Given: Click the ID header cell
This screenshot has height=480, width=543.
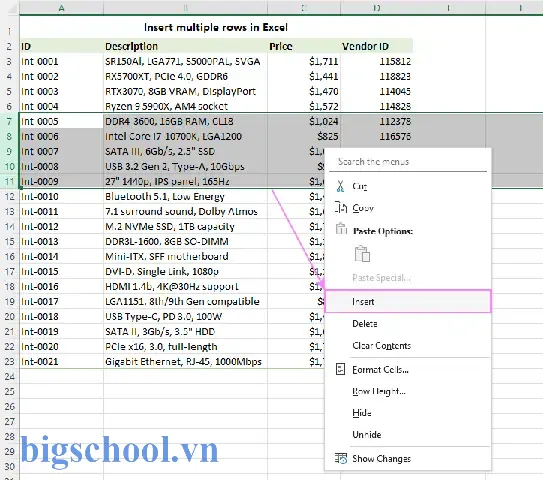Looking at the screenshot, I should point(61,46).
